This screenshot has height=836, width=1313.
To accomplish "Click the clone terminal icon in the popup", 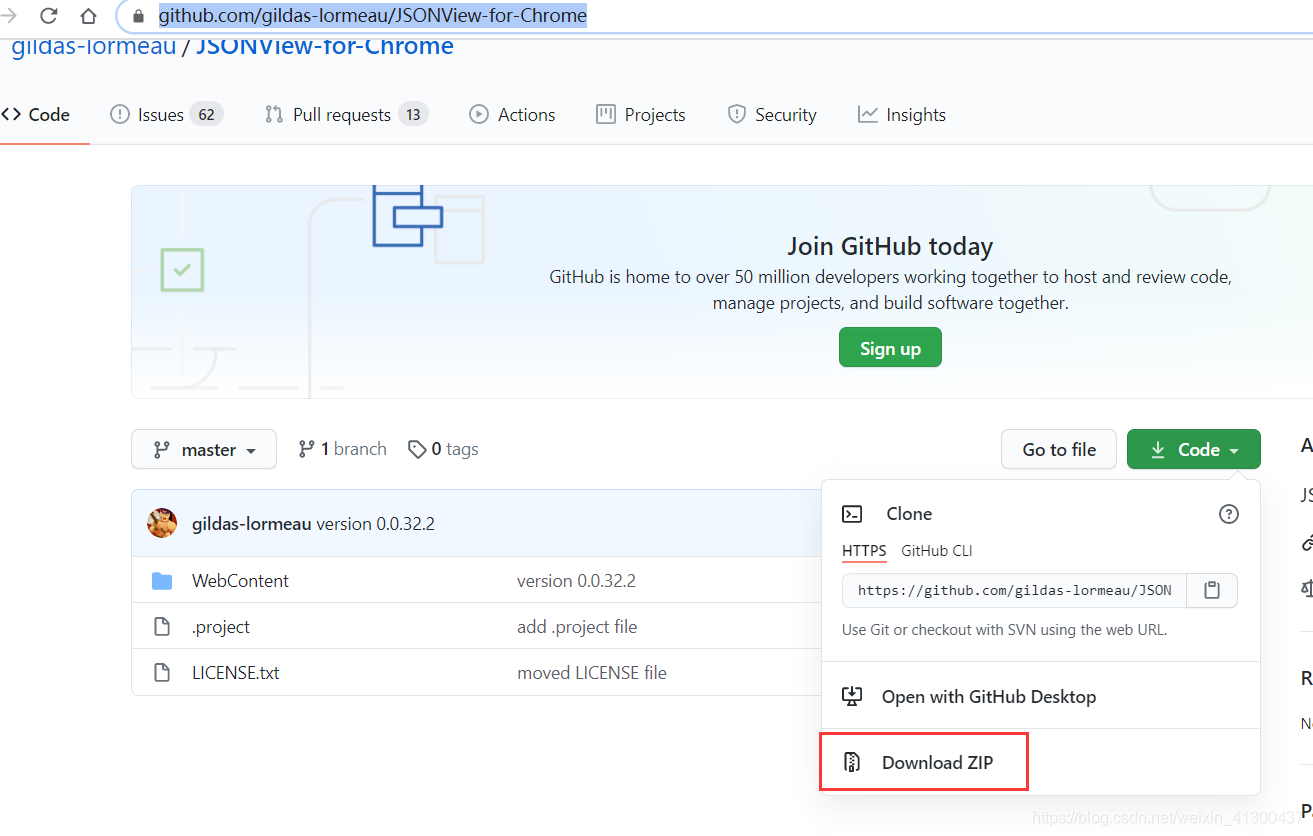I will [852, 513].
